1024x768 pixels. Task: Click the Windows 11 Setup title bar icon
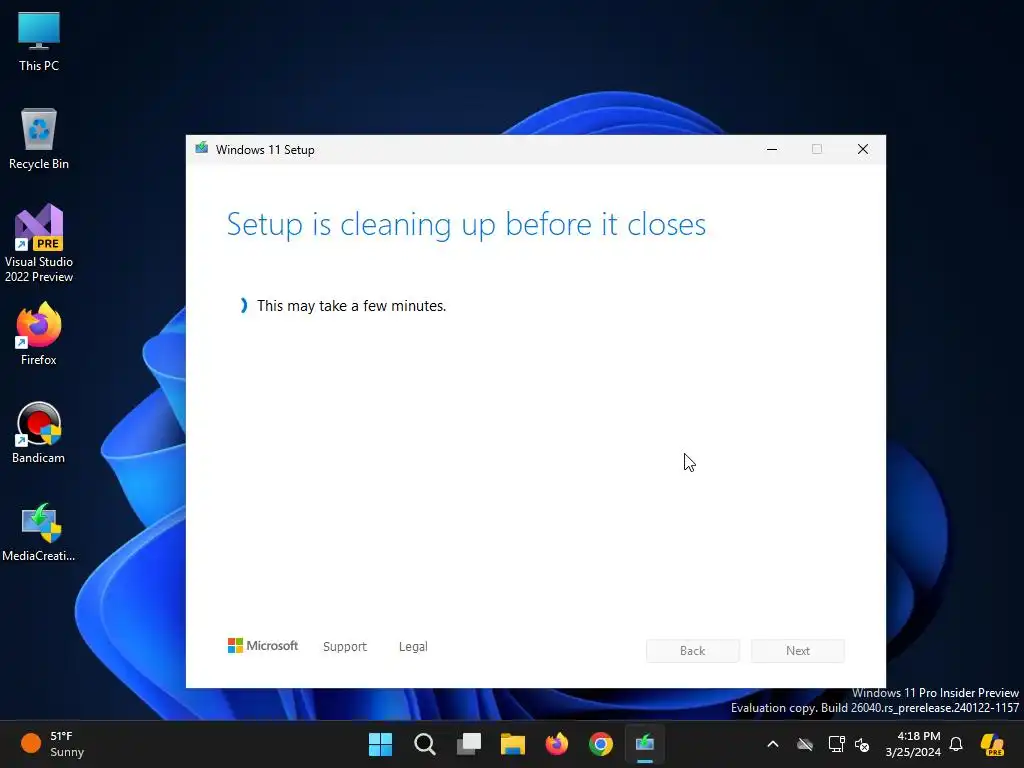202,149
